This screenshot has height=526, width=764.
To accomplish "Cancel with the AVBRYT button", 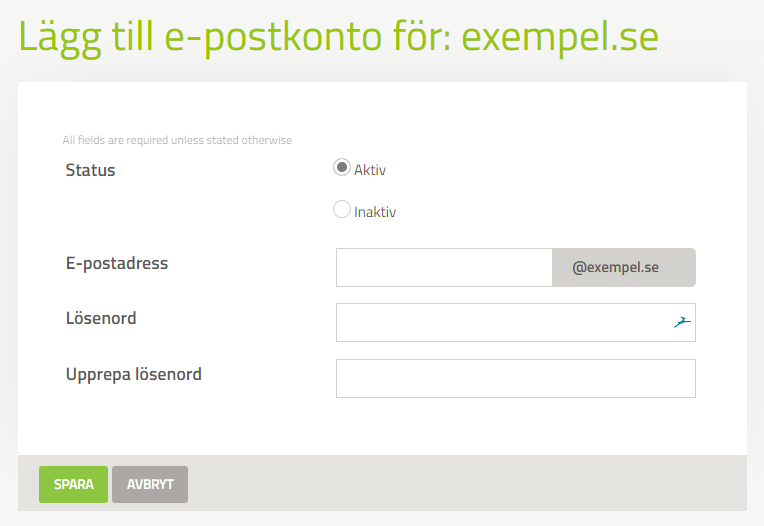I will point(150,484).
